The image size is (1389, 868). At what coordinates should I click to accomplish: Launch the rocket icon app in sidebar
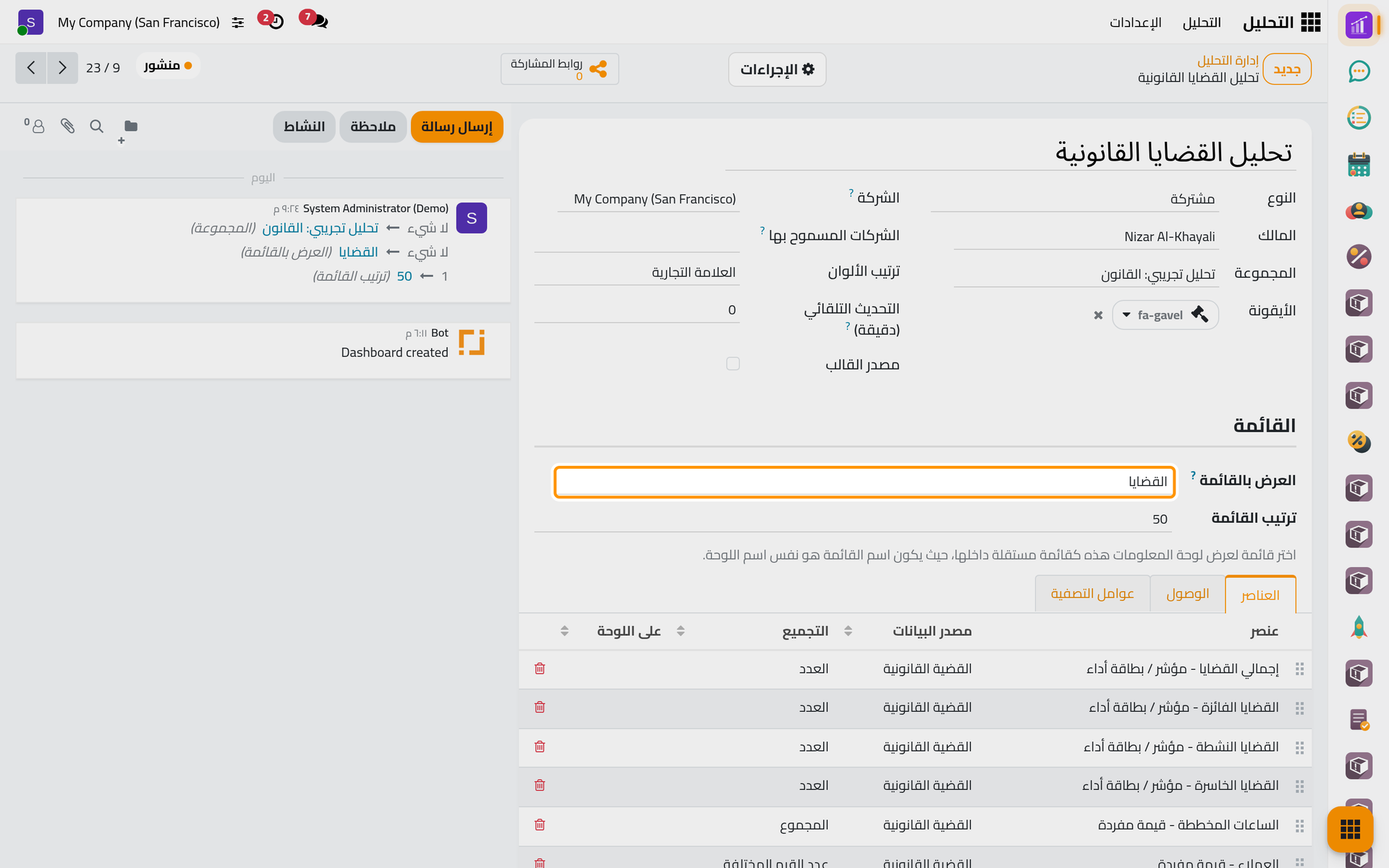[1359, 627]
